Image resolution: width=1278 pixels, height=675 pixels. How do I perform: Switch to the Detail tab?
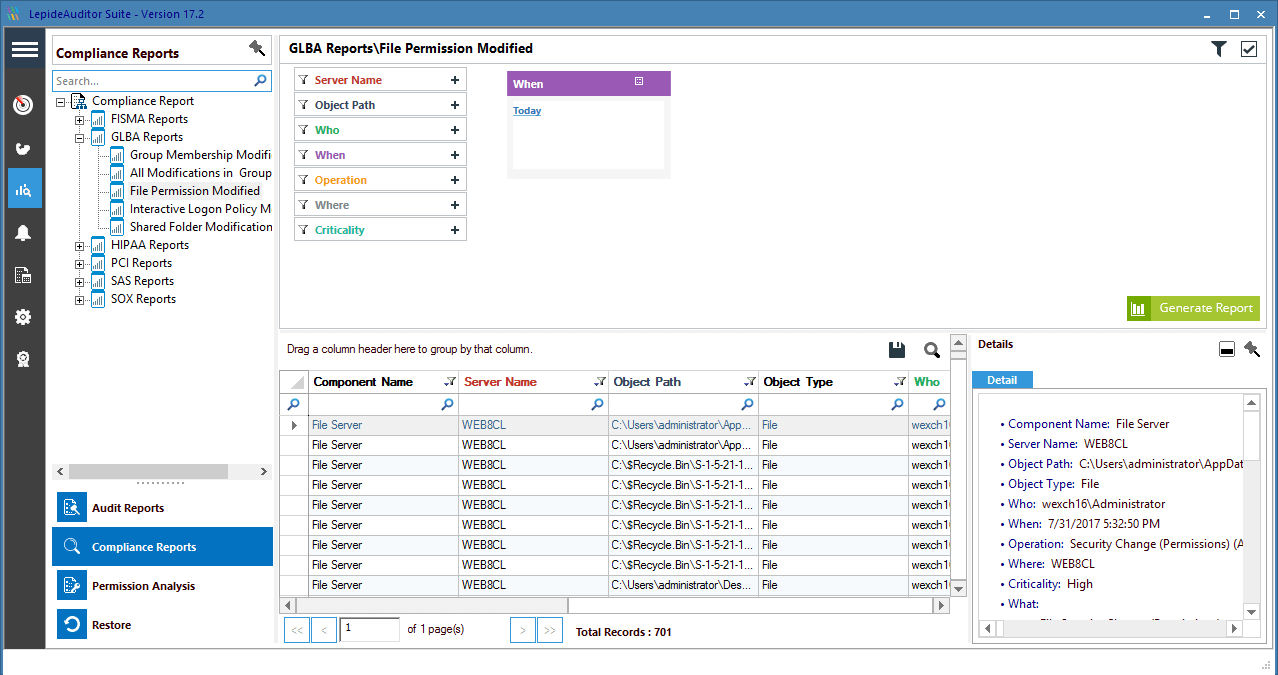[1002, 380]
